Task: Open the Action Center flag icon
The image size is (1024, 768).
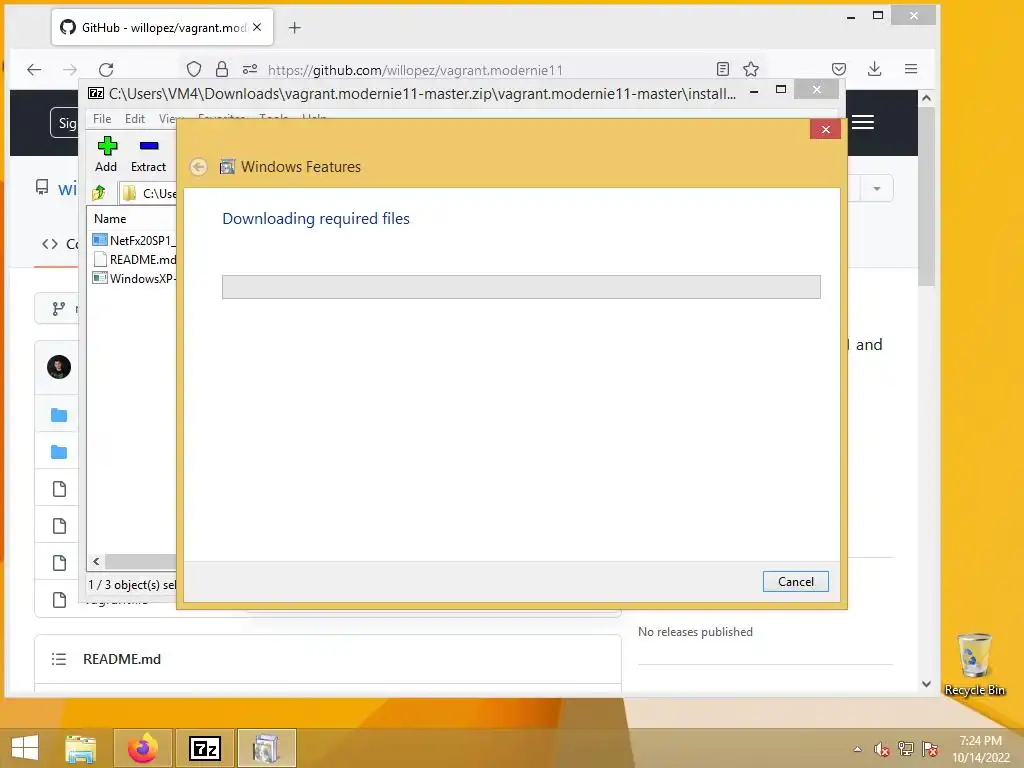Action: [x=930, y=749]
